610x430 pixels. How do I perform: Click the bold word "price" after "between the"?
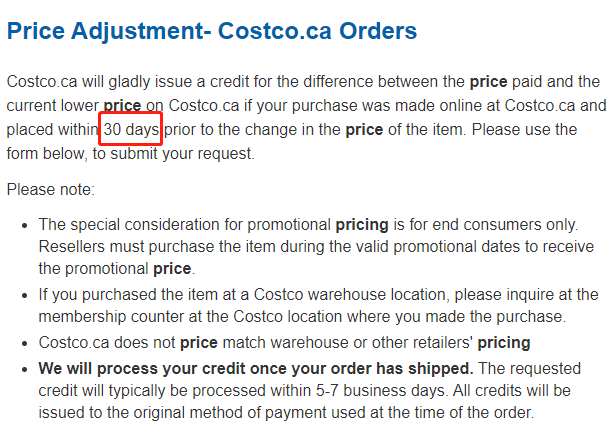coord(488,82)
